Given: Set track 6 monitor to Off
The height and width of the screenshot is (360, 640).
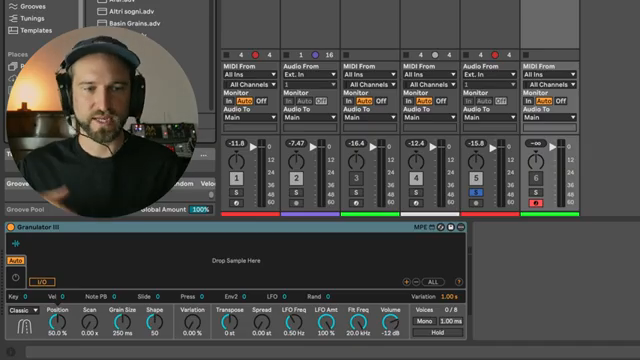Looking at the screenshot, I should (561, 101).
